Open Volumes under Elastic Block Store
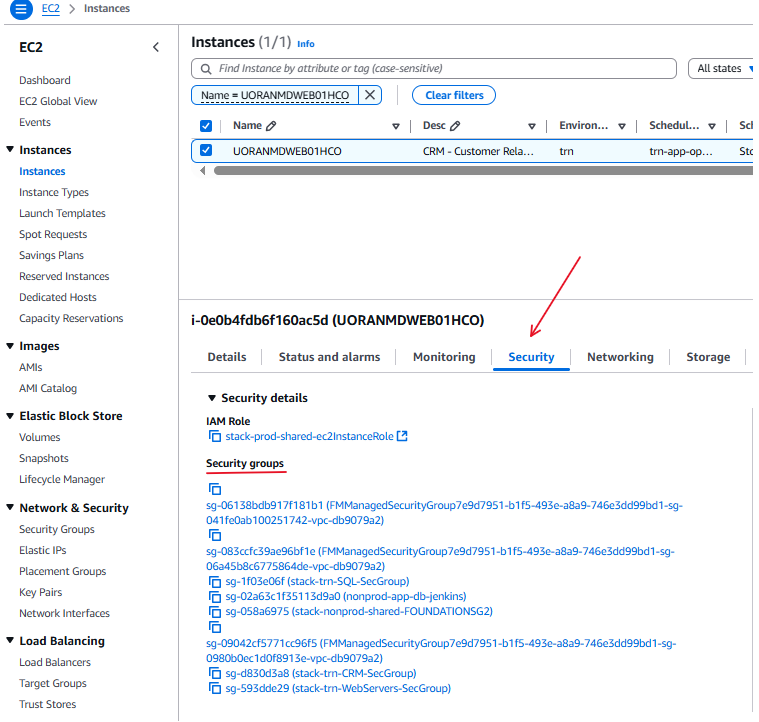Image resolution: width=759 pixels, height=722 pixels. 39,437
